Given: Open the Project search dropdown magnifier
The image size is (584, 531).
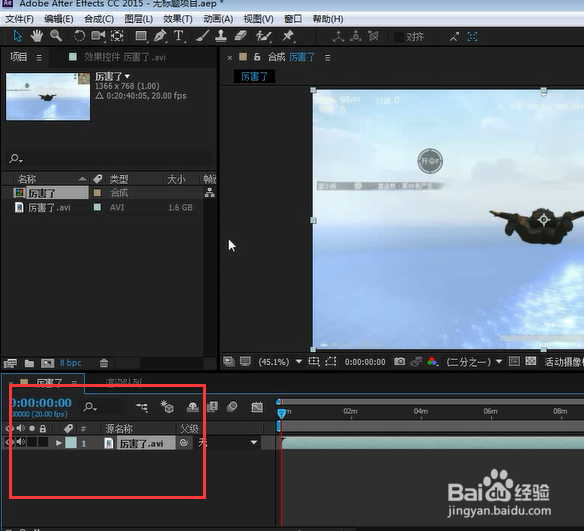Looking at the screenshot, I should pyautogui.click(x=16, y=159).
